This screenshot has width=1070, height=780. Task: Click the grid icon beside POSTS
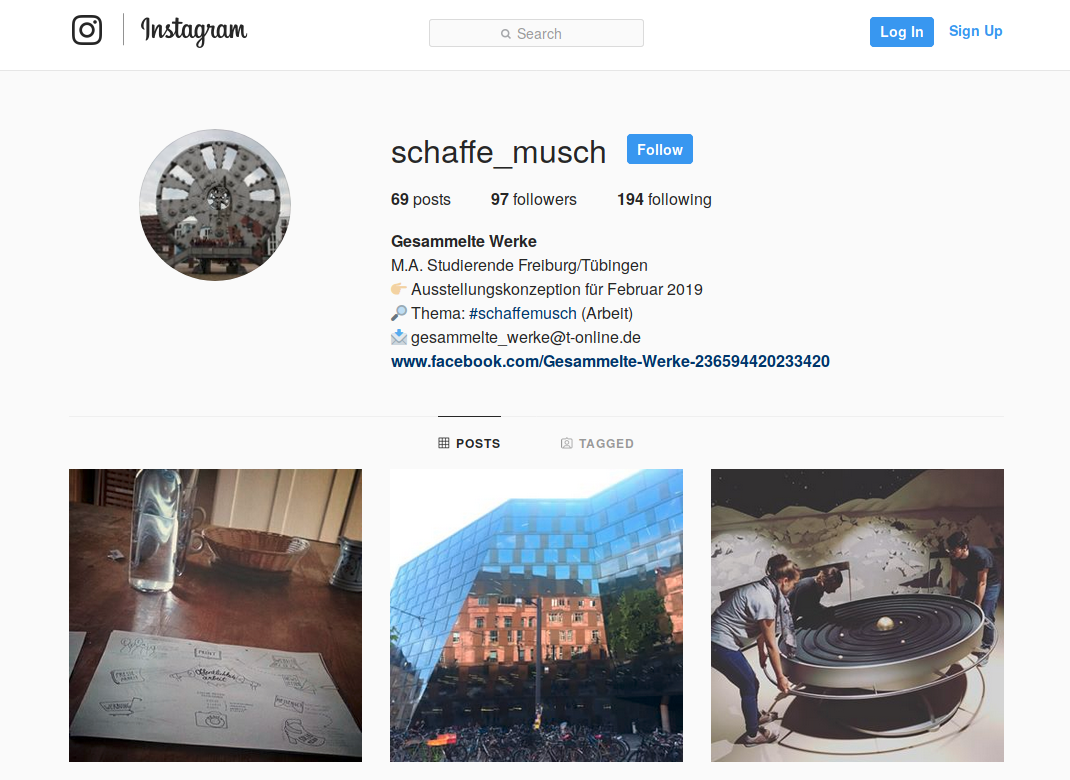pyautogui.click(x=444, y=443)
